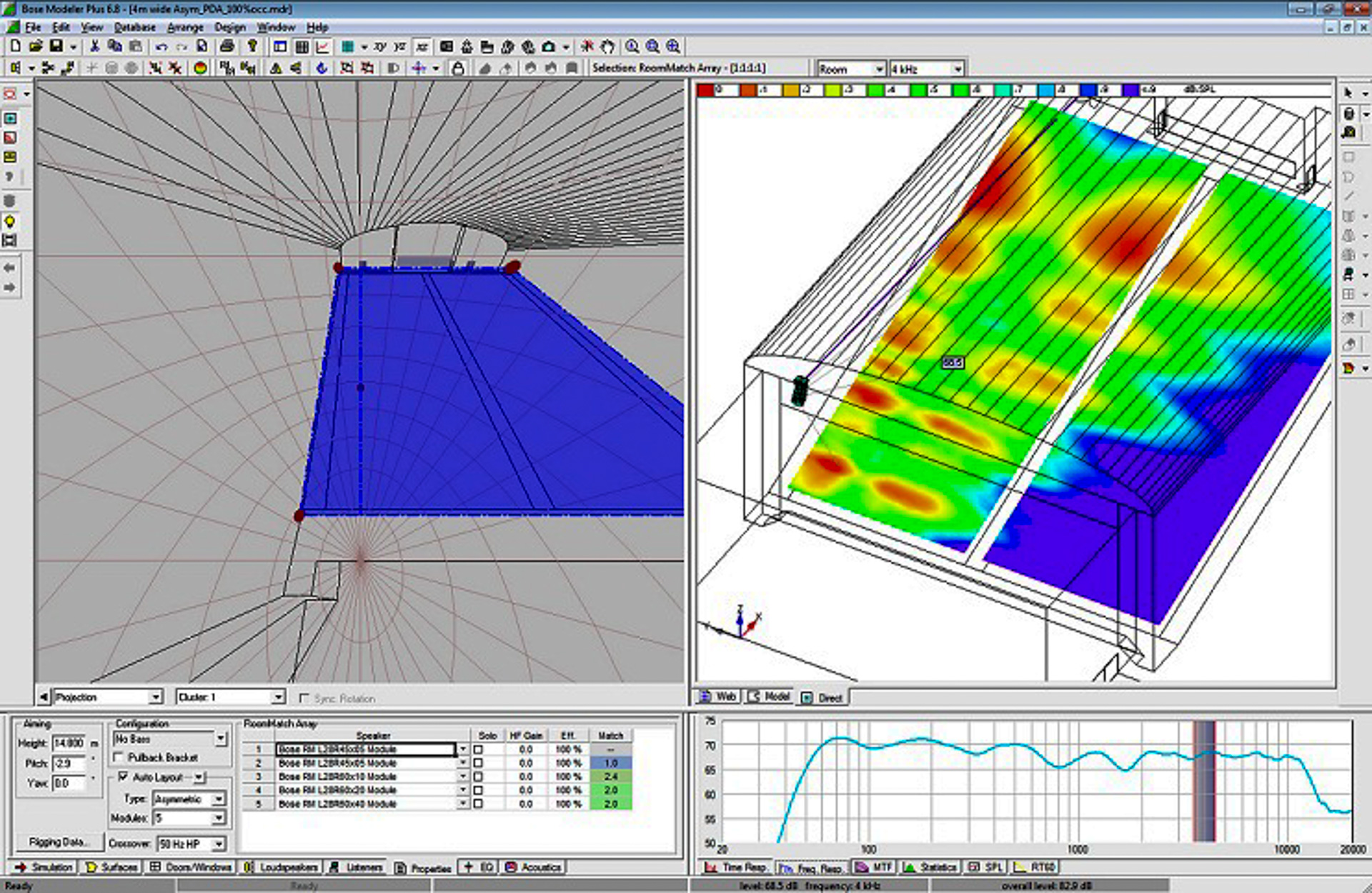Open the 4 kHz frequency dropdown
Image resolution: width=1372 pixels, height=893 pixels.
957,69
